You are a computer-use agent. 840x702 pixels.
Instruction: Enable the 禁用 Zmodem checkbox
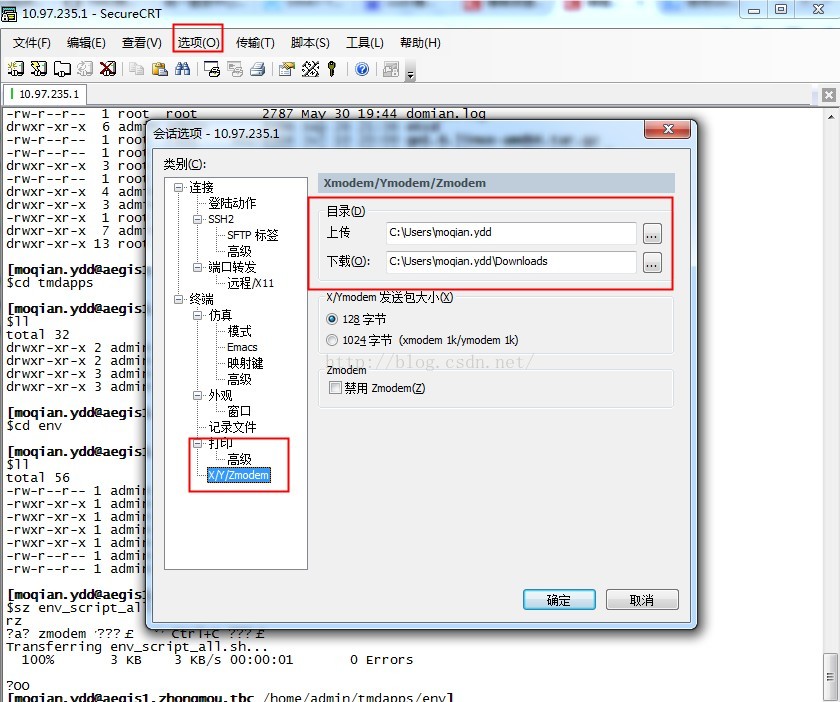[335, 387]
